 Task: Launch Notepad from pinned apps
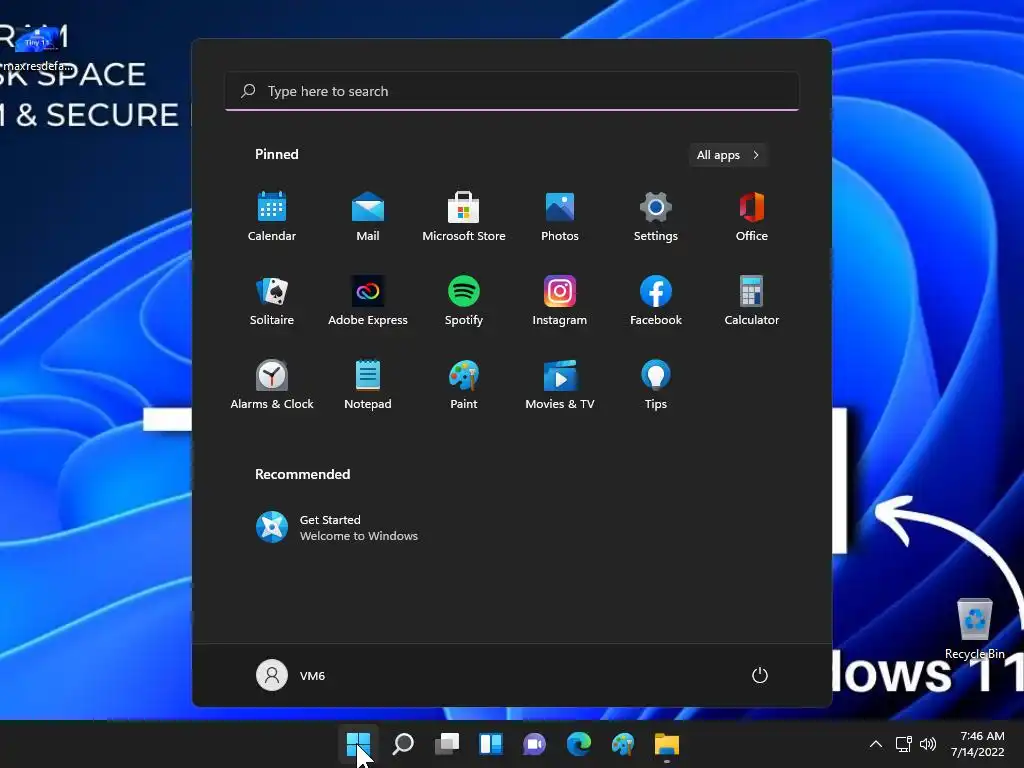pos(368,385)
